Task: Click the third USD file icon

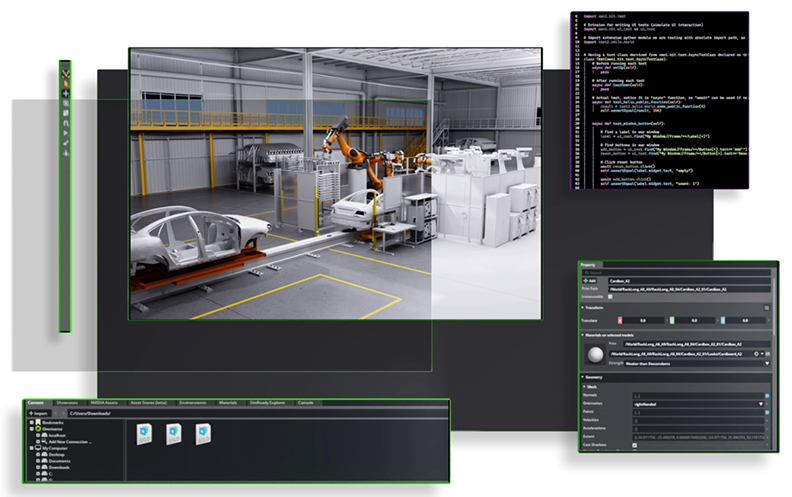Action: click(203, 432)
